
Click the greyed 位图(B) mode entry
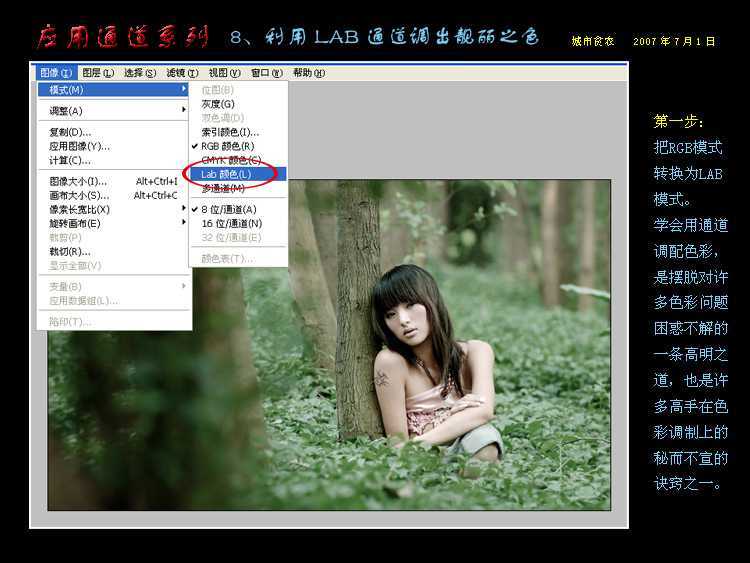point(238,90)
